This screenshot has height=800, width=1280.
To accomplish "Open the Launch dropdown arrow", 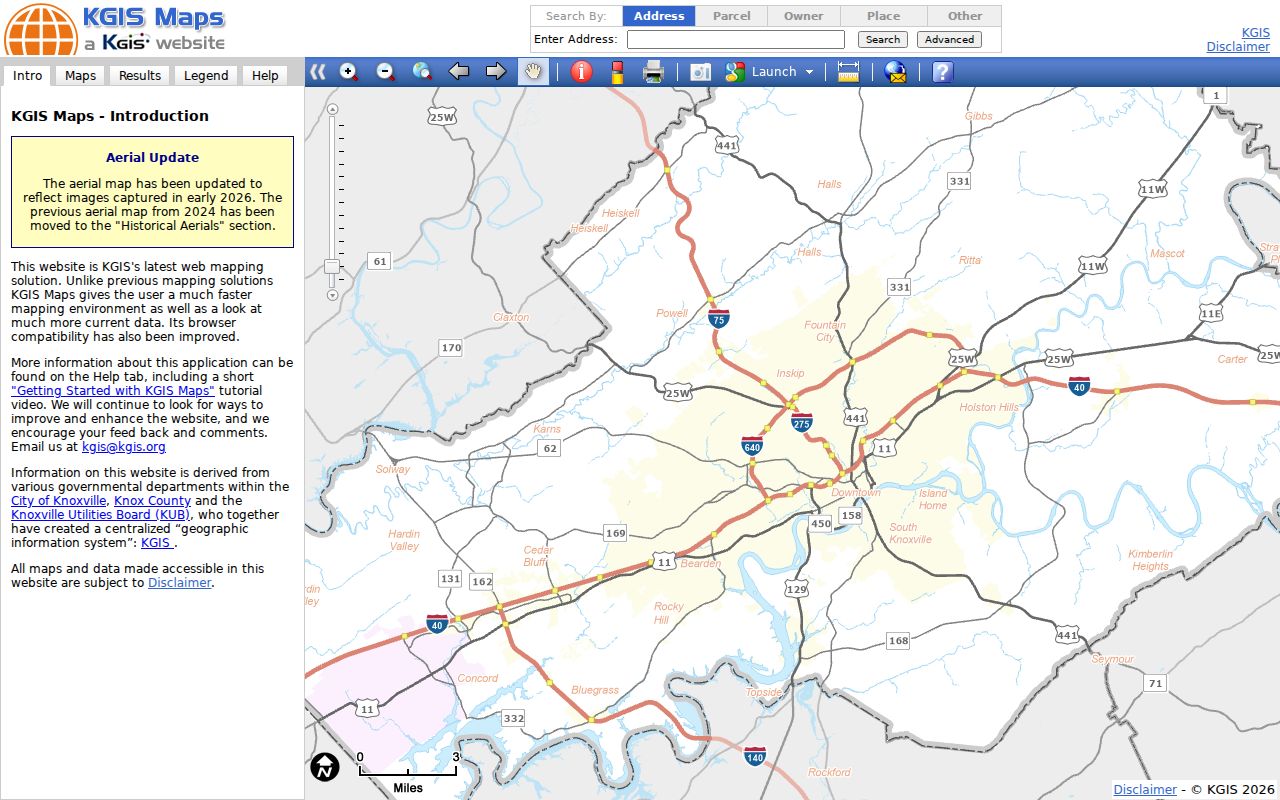I will pyautogui.click(x=809, y=72).
